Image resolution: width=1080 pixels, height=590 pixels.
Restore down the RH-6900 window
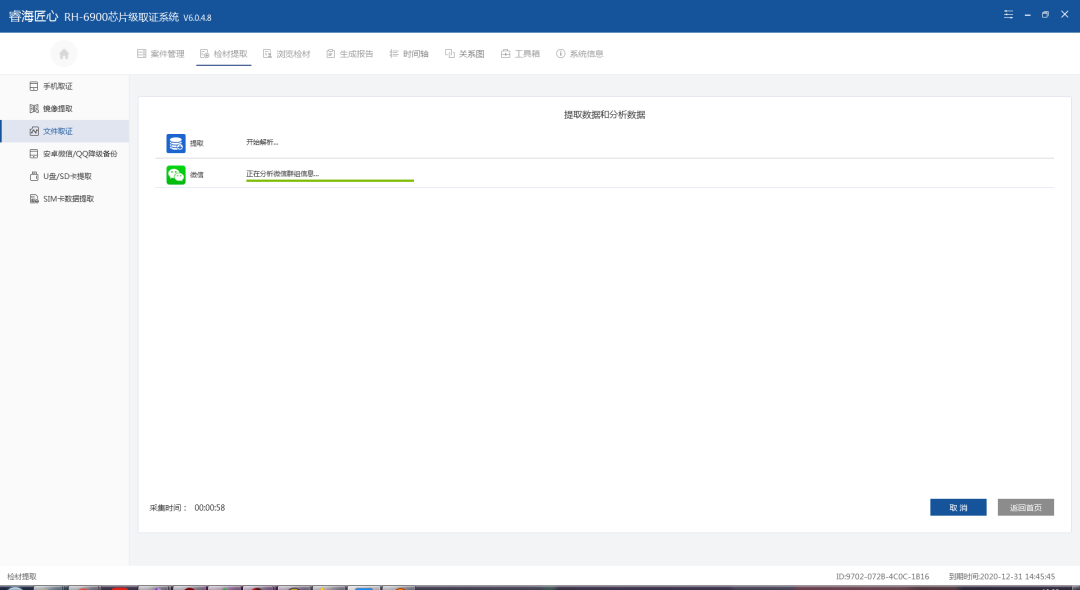point(1046,14)
